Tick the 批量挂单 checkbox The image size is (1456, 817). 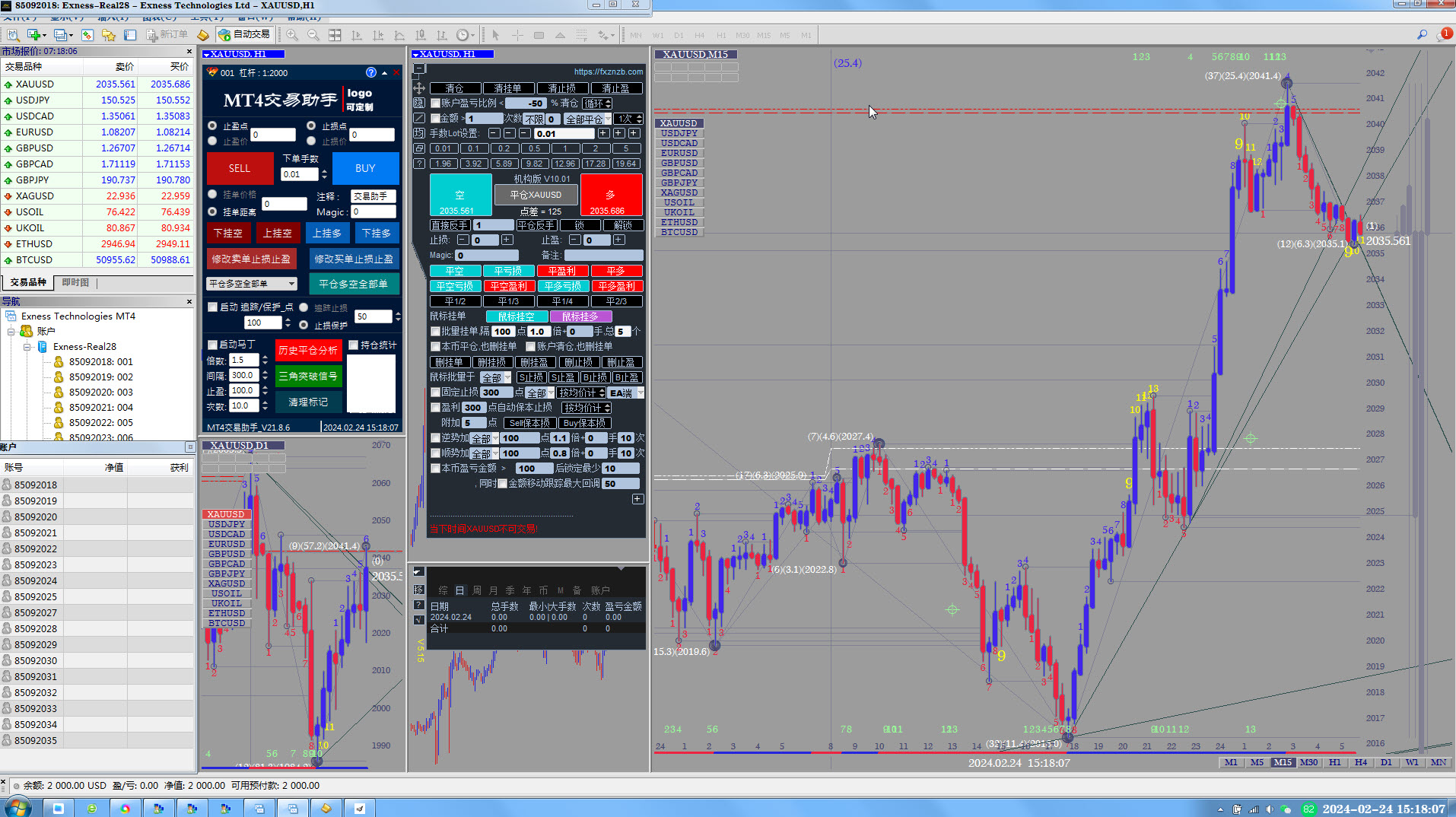pos(436,331)
